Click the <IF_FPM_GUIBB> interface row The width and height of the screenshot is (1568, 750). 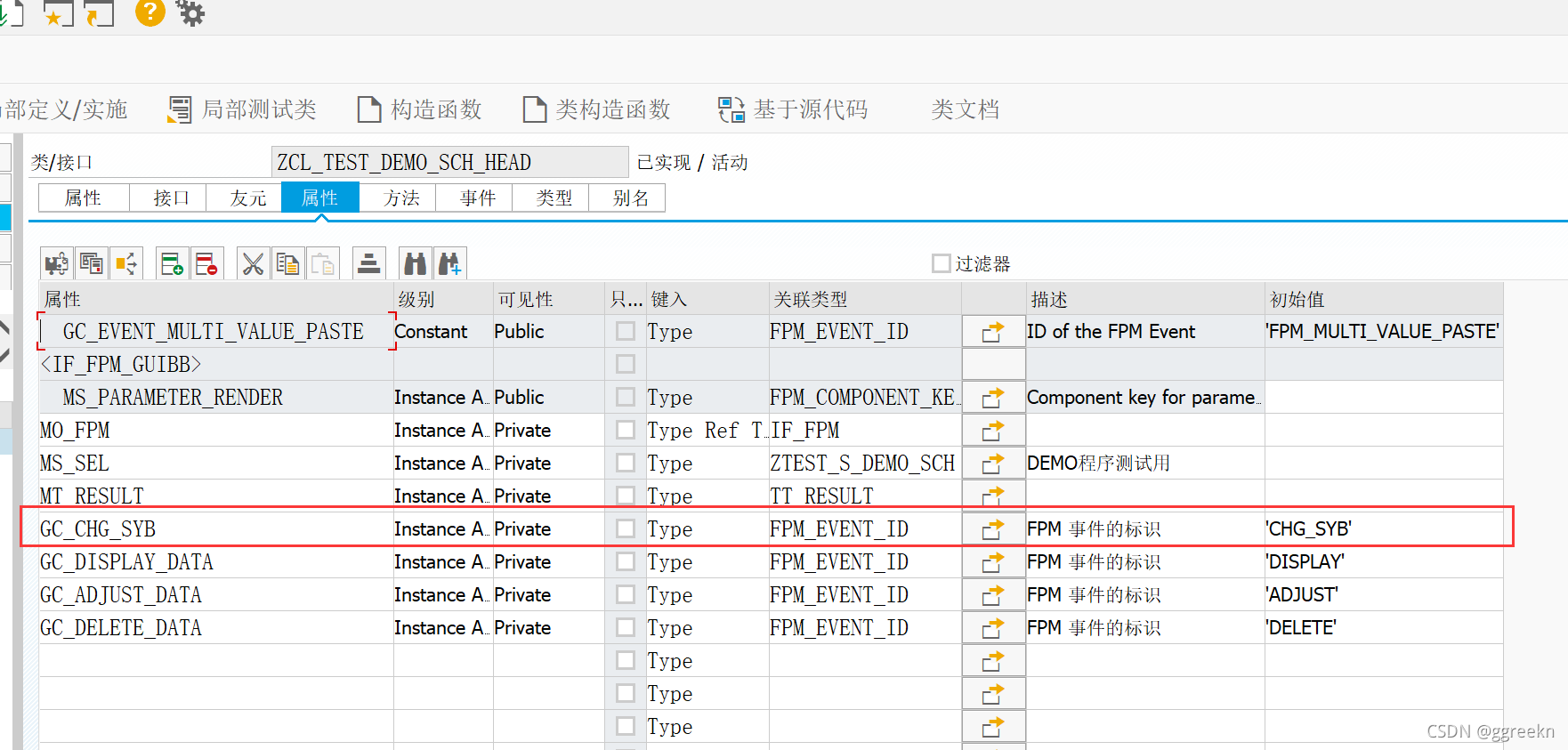(216, 365)
